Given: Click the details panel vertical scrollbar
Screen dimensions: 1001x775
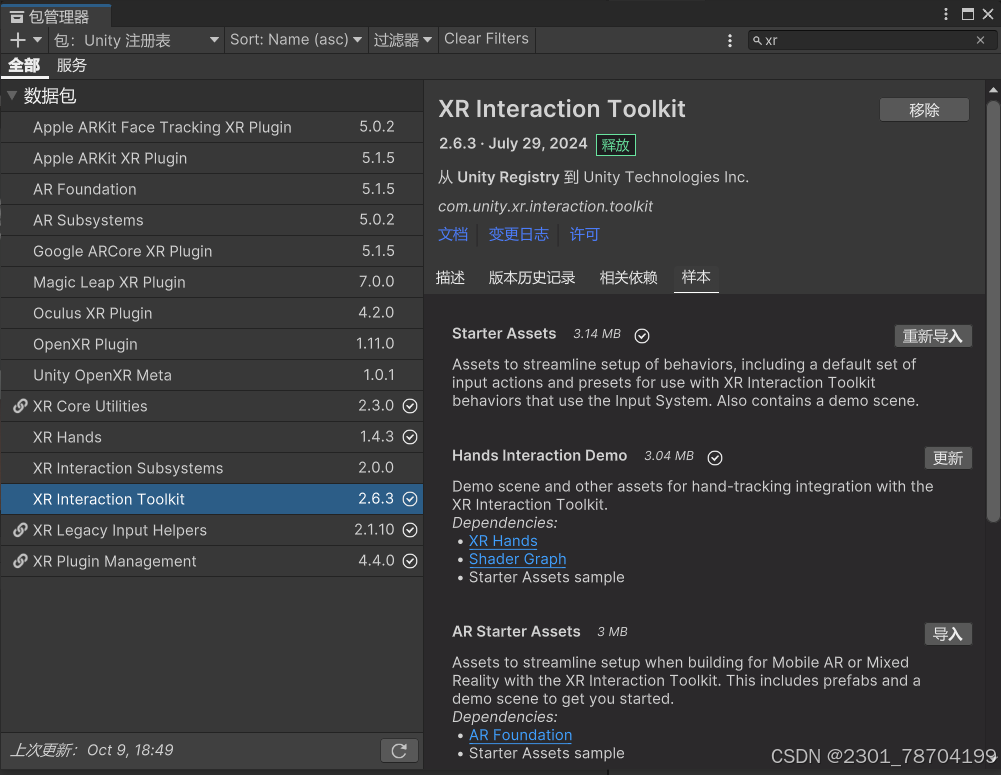Looking at the screenshot, I should (x=993, y=310).
